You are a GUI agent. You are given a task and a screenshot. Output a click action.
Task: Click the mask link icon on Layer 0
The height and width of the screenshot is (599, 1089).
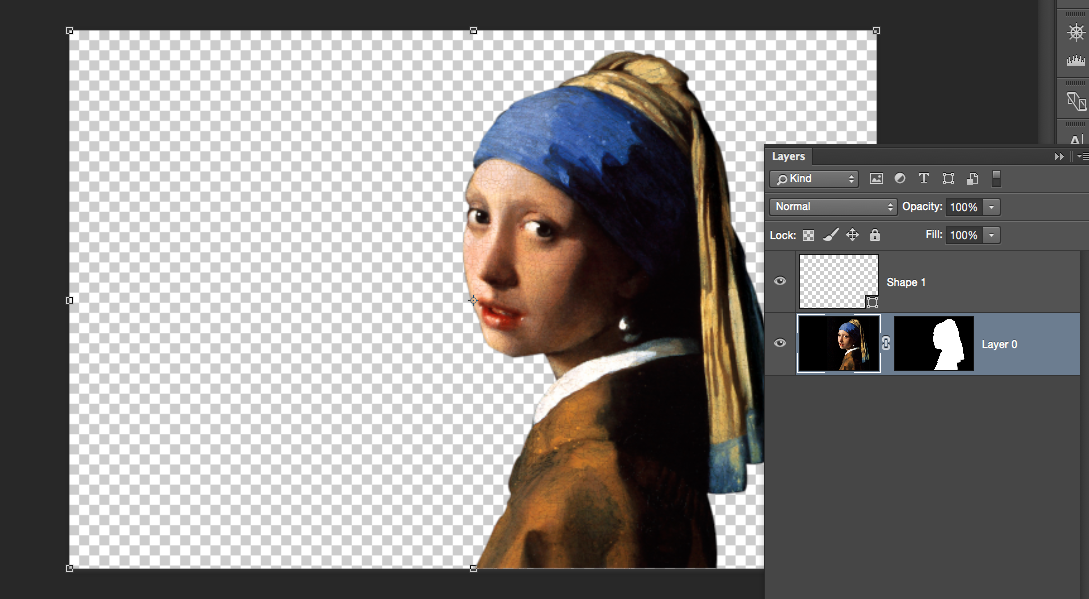pyautogui.click(x=886, y=343)
